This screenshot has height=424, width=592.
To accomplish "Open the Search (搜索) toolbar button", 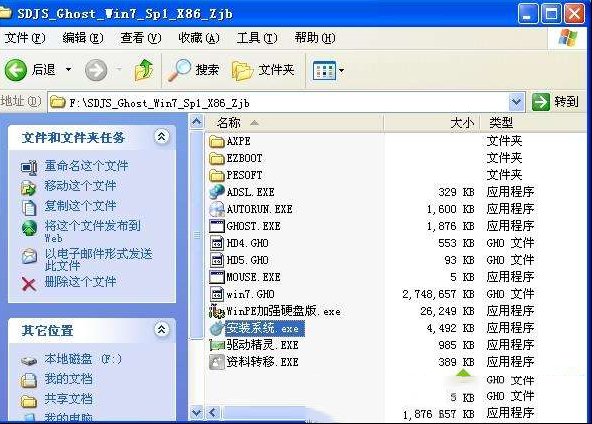I will (x=193, y=70).
